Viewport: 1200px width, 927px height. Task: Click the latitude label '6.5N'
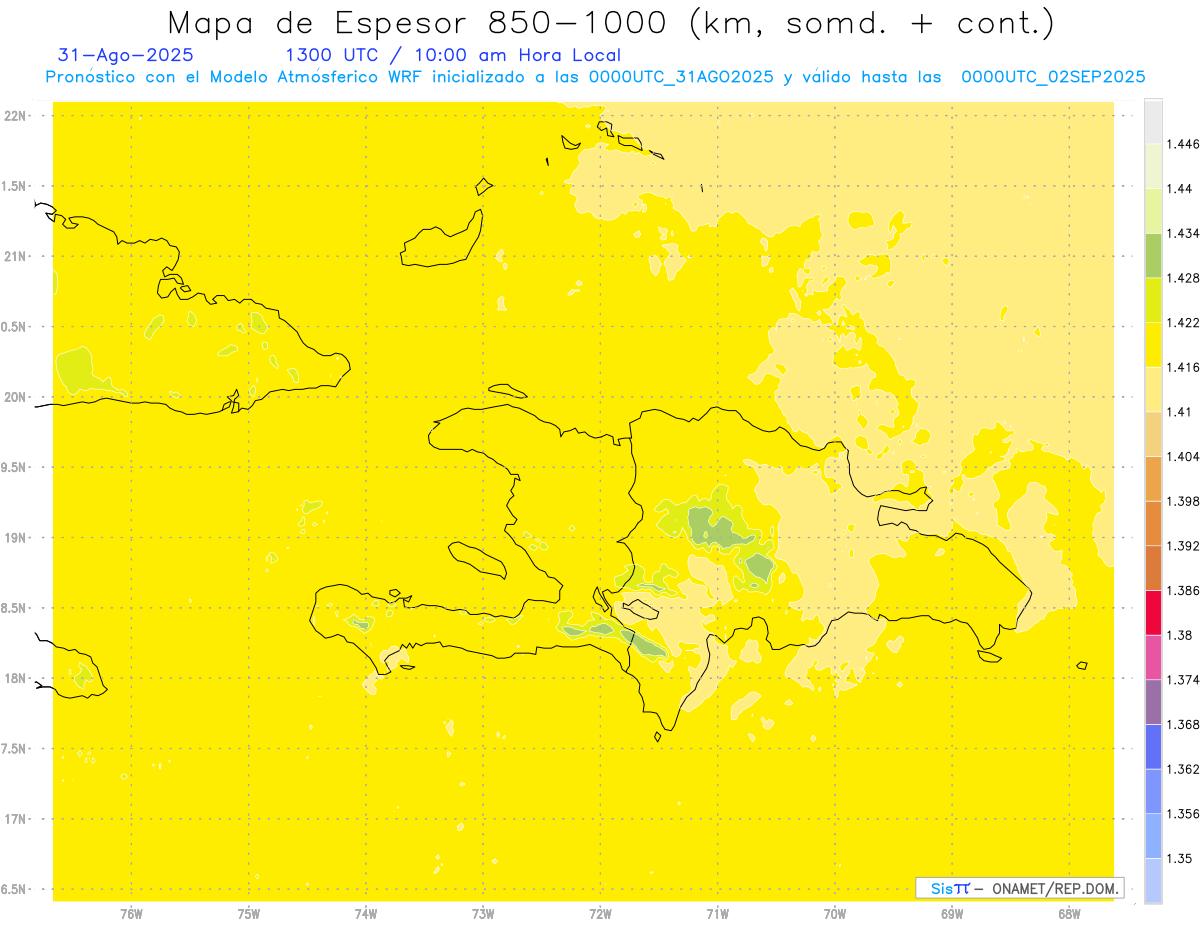coord(15,889)
